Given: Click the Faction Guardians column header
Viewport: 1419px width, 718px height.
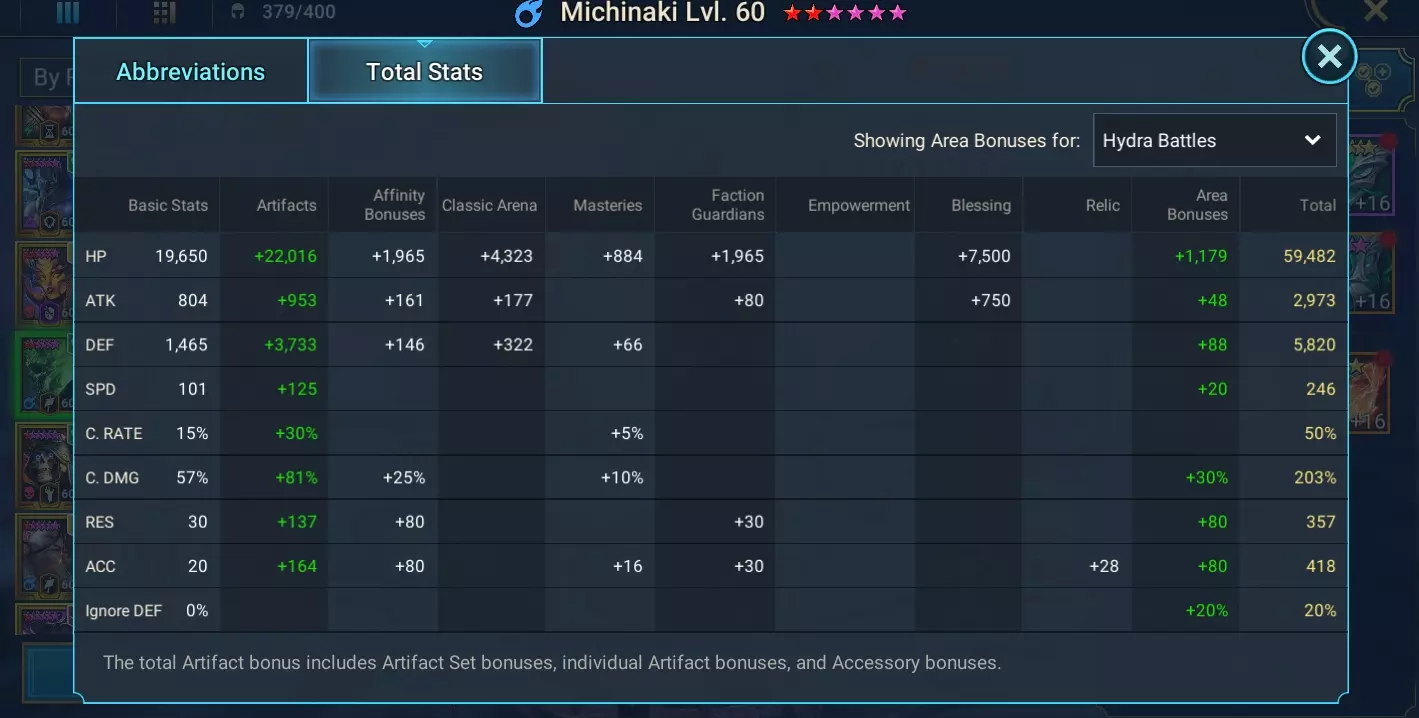Looking at the screenshot, I should [728, 205].
